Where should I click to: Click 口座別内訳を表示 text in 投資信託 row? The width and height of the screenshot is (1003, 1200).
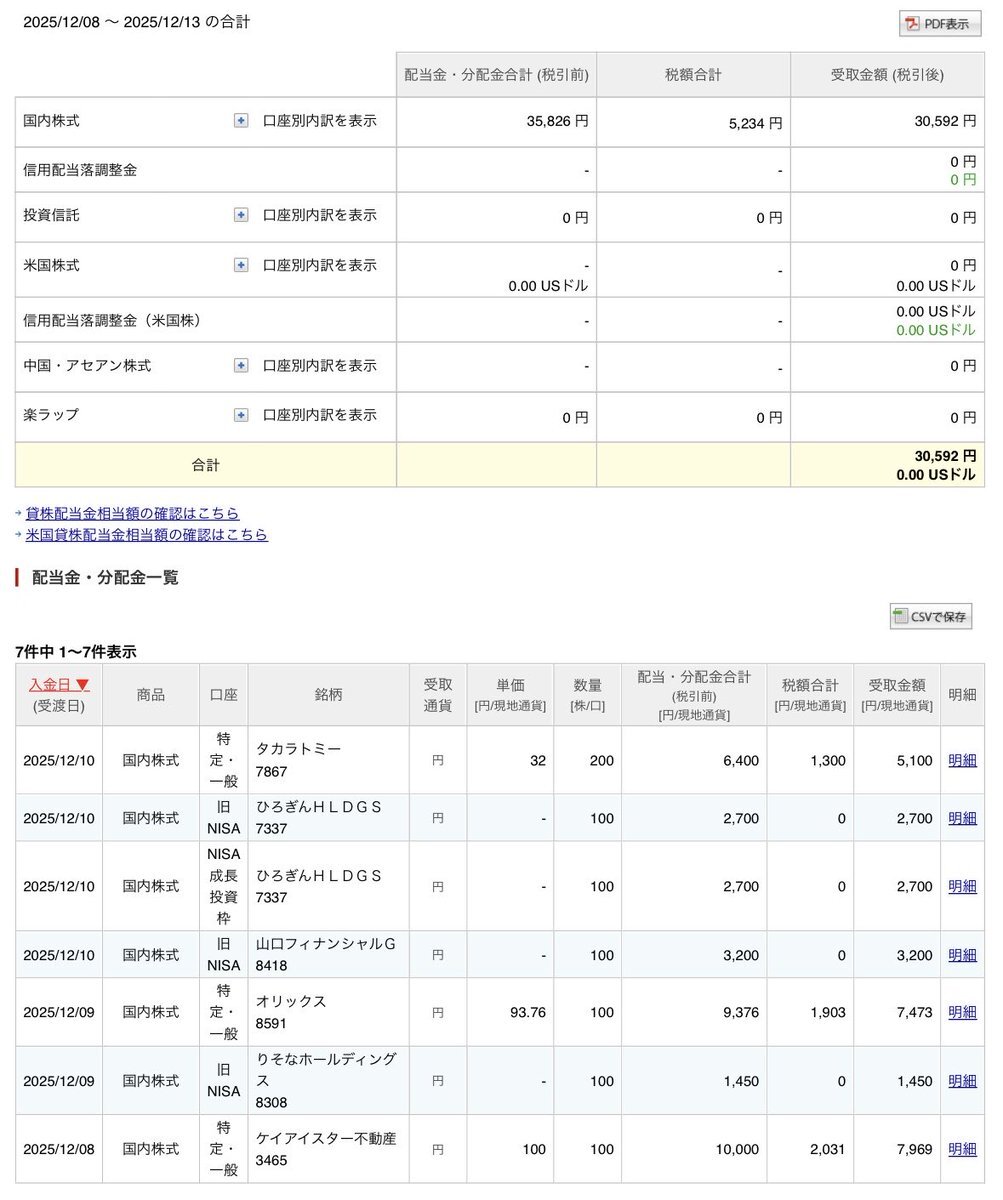(320, 215)
